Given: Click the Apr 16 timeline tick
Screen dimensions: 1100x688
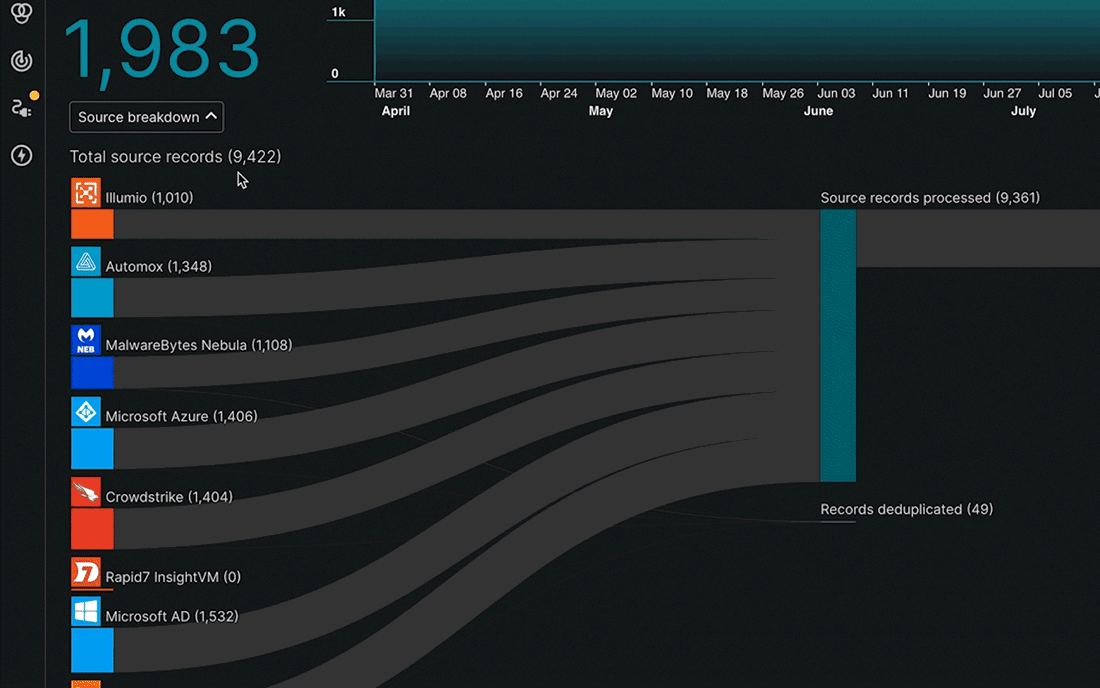Looking at the screenshot, I should (x=504, y=93).
